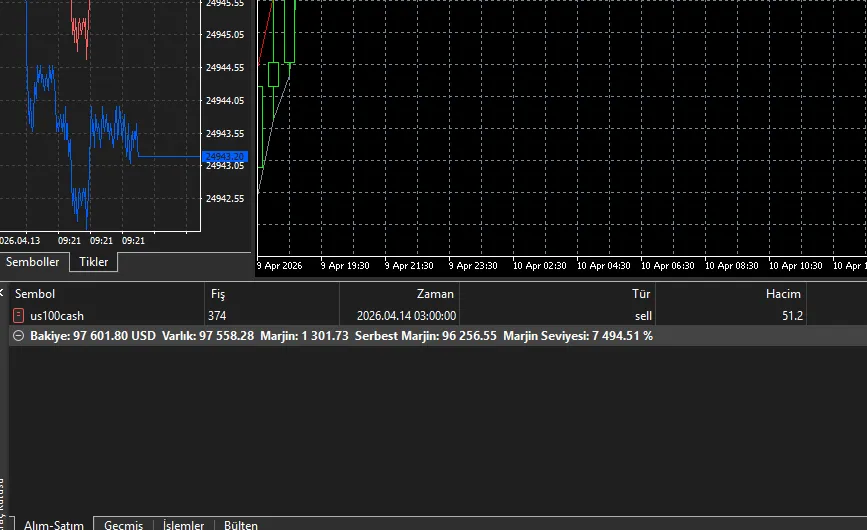
Task: Click the 9 Apr 21:30 time axis label
Action: 409,265
